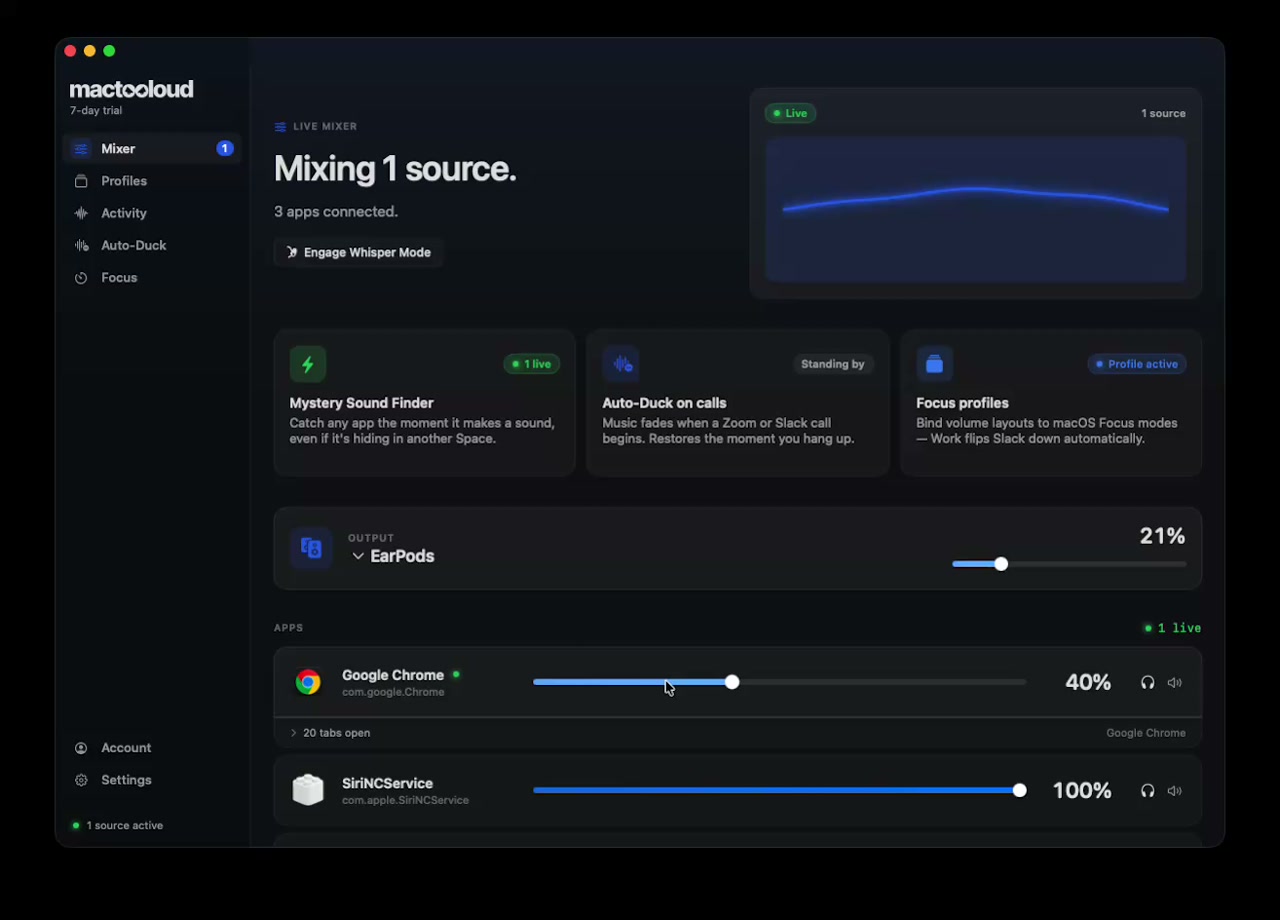Switch to the Activity section

152,213
